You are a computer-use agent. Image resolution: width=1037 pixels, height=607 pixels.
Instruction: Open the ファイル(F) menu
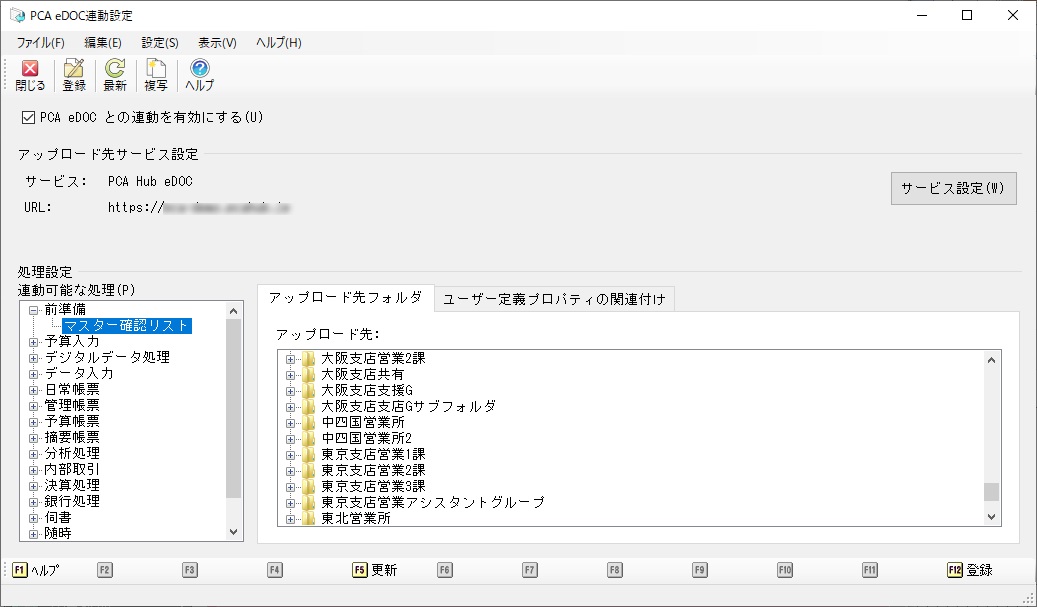point(40,43)
